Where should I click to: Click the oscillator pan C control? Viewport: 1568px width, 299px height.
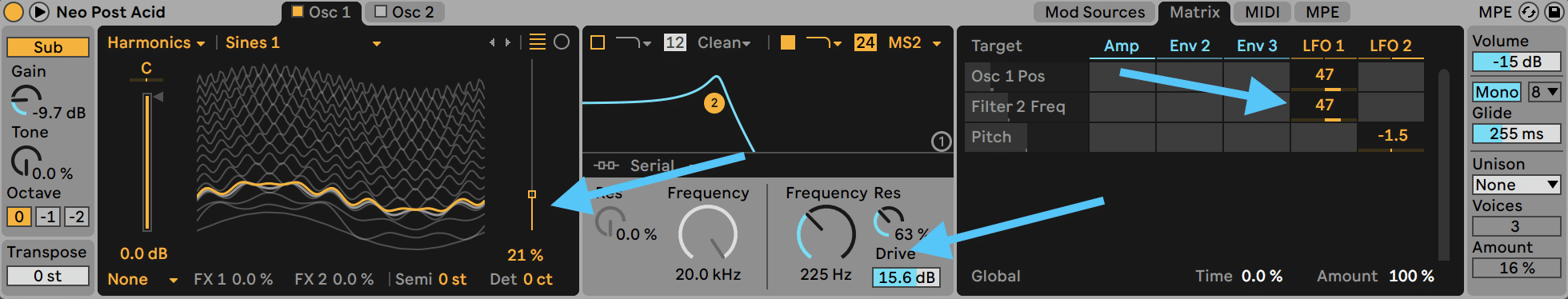(146, 70)
